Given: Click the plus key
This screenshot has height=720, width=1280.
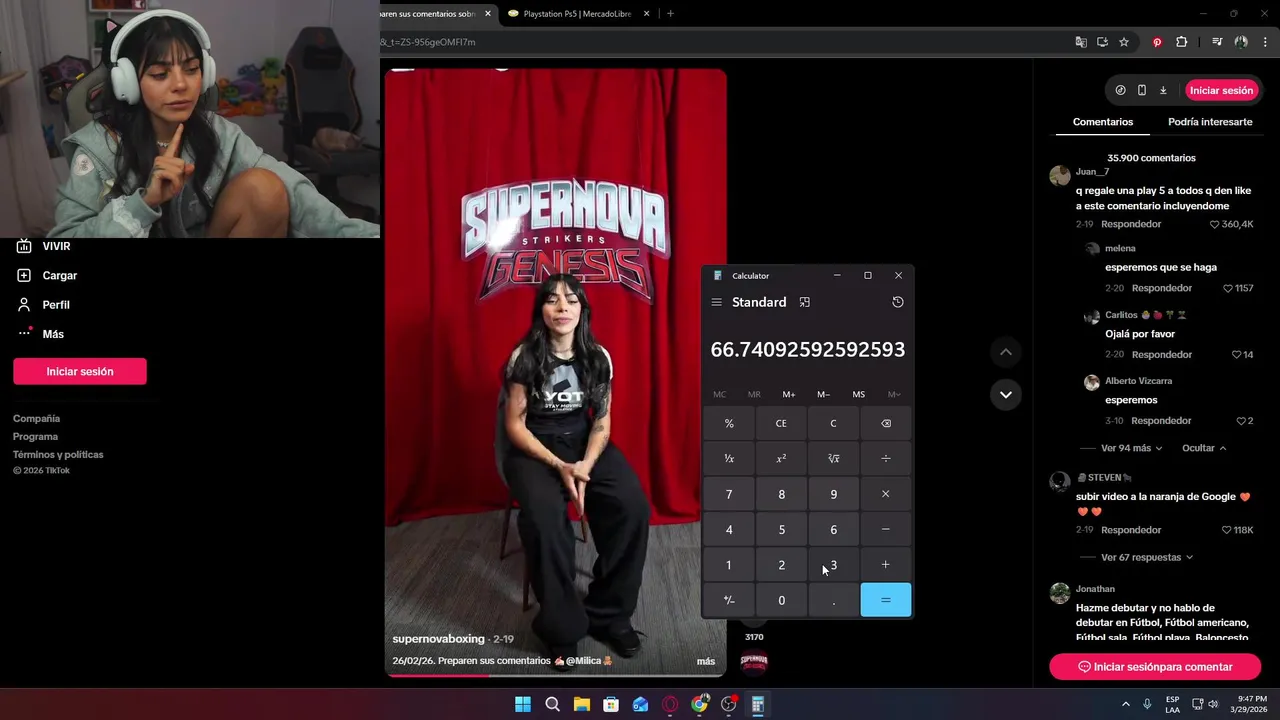Looking at the screenshot, I should tap(885, 565).
